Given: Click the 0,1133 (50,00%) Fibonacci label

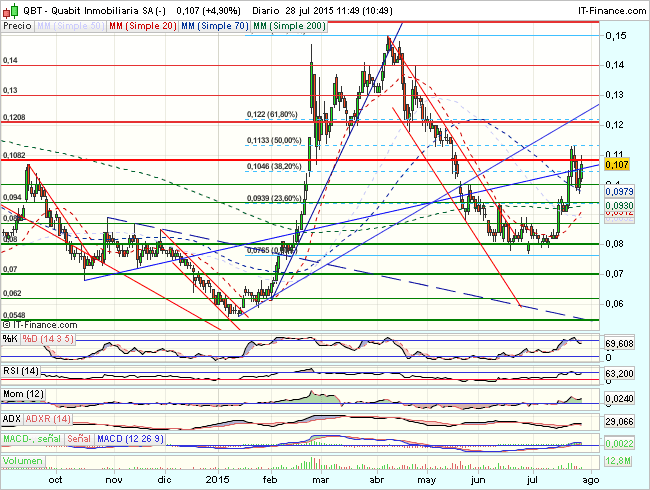Looking at the screenshot, I should pyautogui.click(x=274, y=141).
